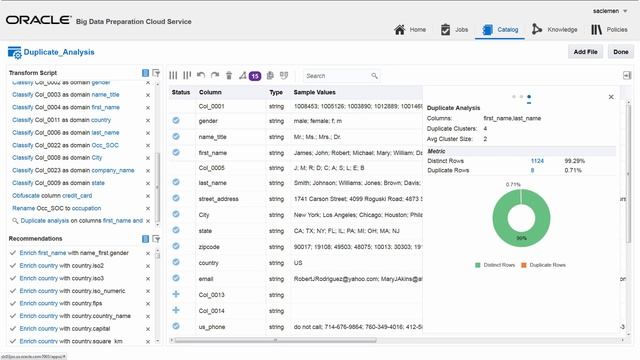This screenshot has width=640, height=360.
Task: Click the toolbar icon right of copy
Action: (284, 76)
